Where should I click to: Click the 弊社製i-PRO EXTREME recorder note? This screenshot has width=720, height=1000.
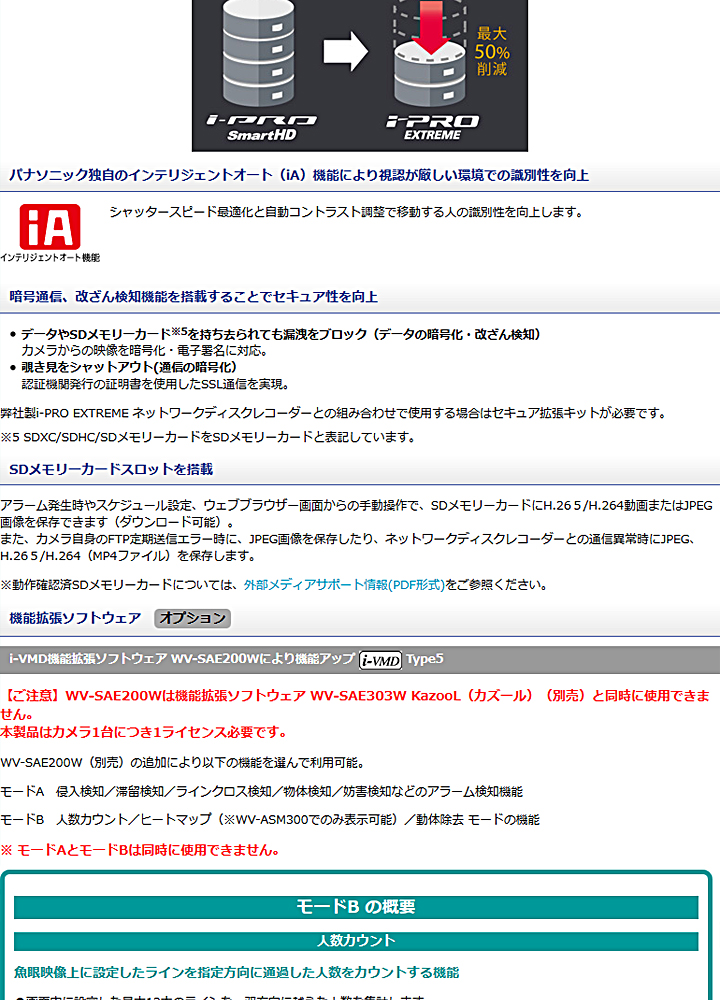click(334, 413)
